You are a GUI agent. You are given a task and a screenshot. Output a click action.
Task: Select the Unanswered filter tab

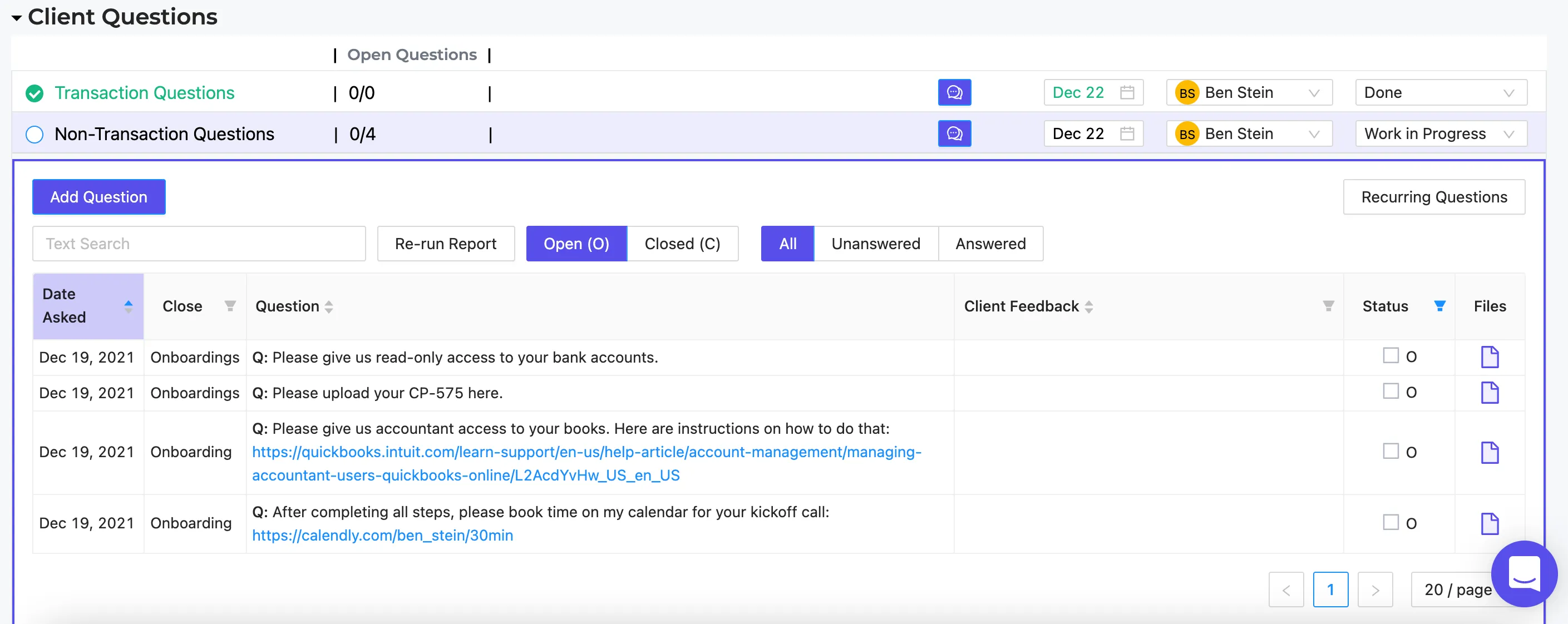pyautogui.click(x=875, y=244)
